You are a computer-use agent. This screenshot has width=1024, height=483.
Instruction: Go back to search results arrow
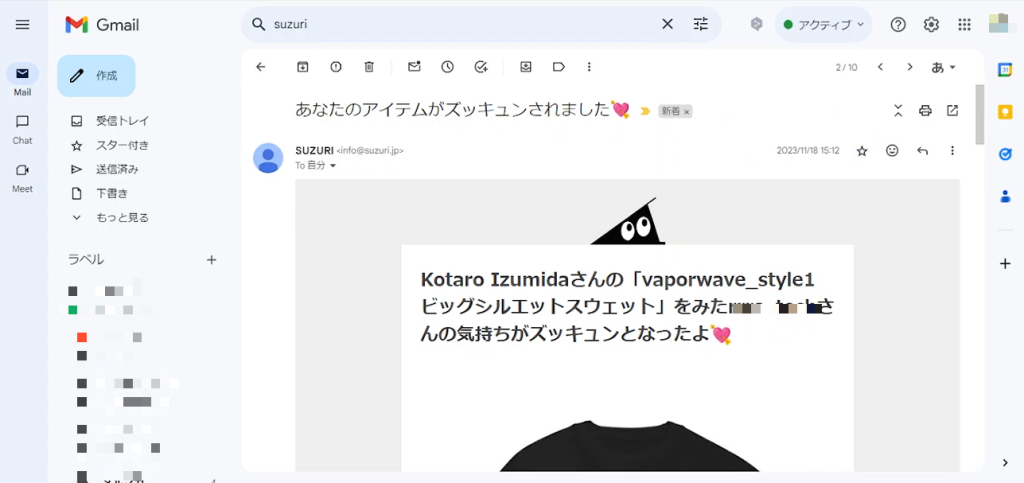[x=261, y=67]
